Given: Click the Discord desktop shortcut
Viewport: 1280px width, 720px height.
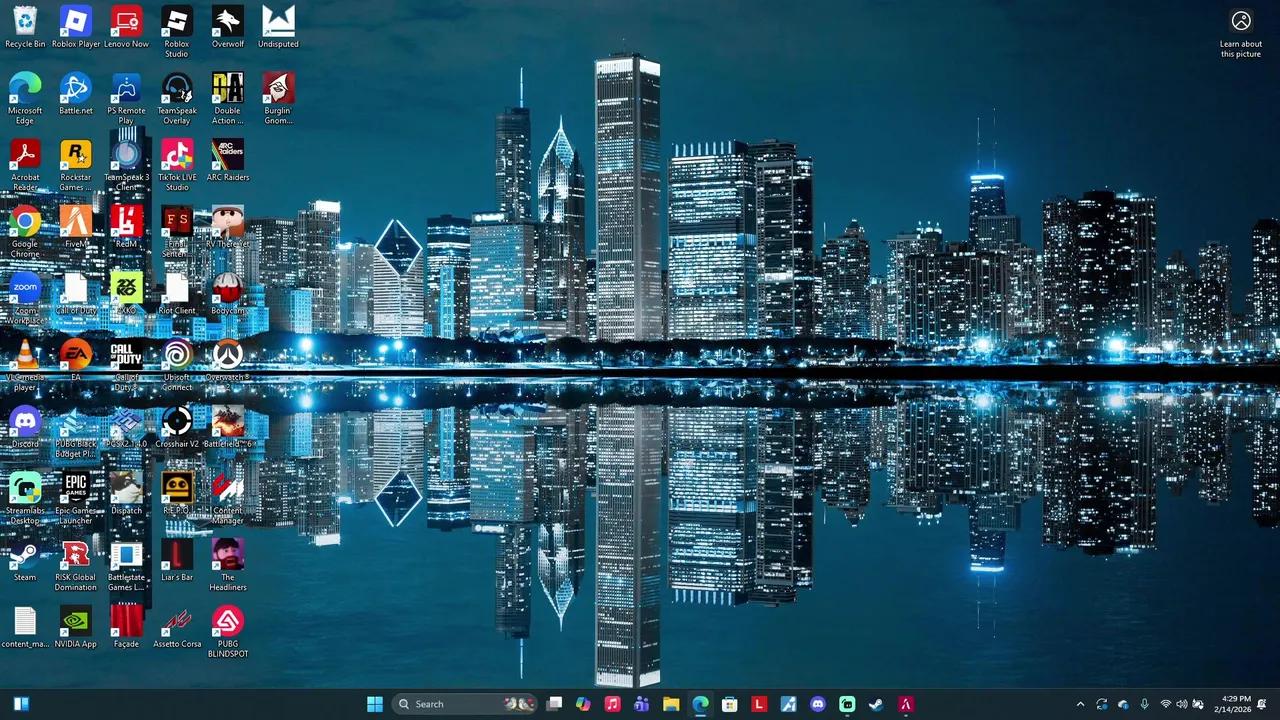Looking at the screenshot, I should pos(25,428).
